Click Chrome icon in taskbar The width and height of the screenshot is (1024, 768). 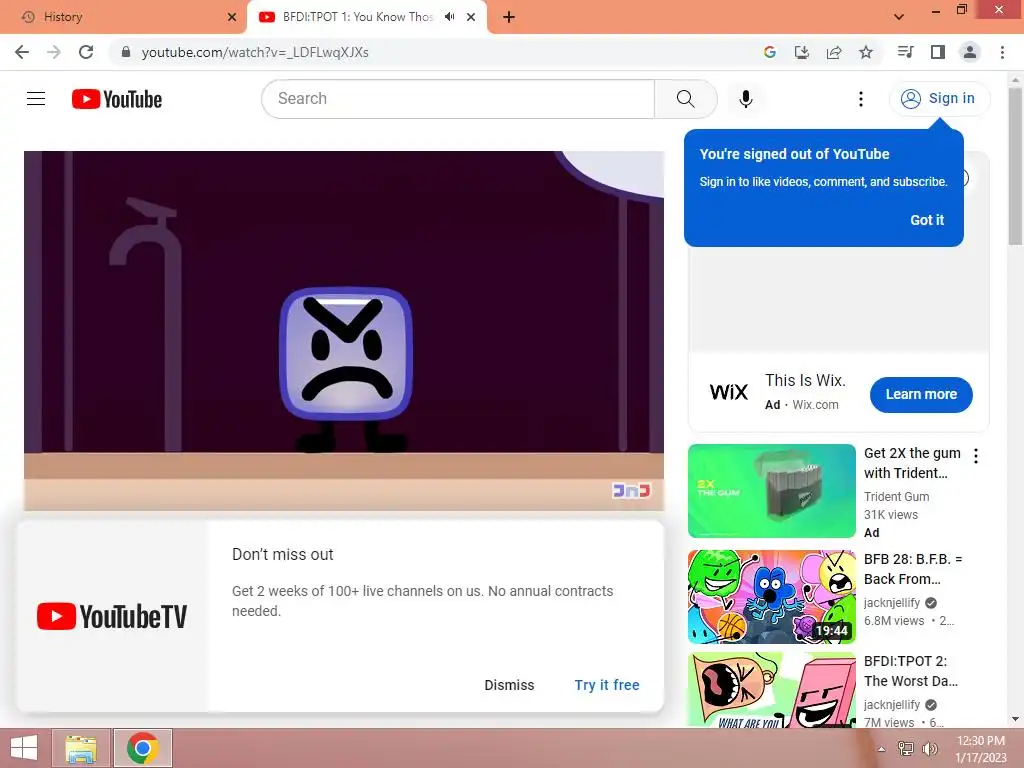(143, 748)
